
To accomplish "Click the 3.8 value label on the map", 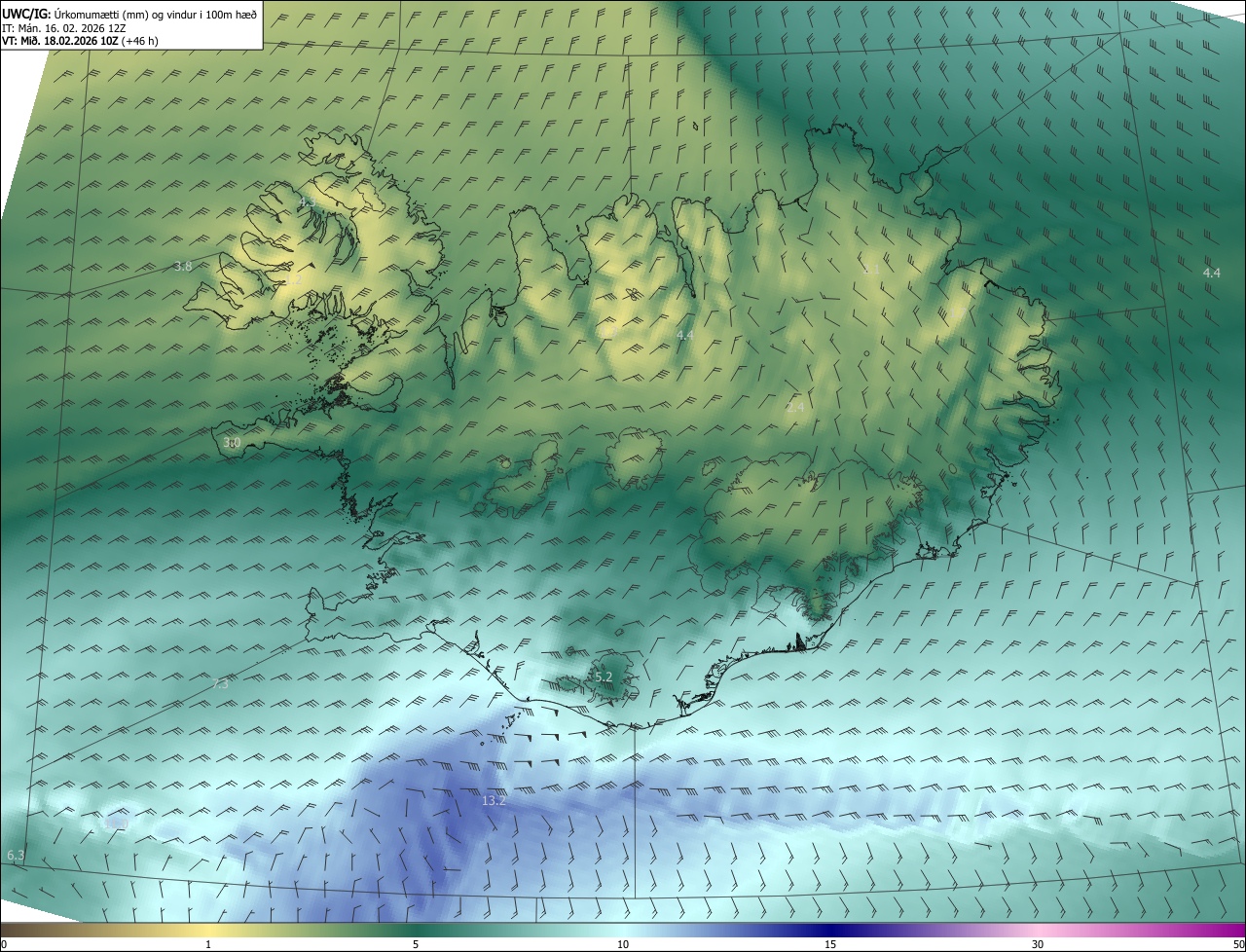I will click(183, 266).
